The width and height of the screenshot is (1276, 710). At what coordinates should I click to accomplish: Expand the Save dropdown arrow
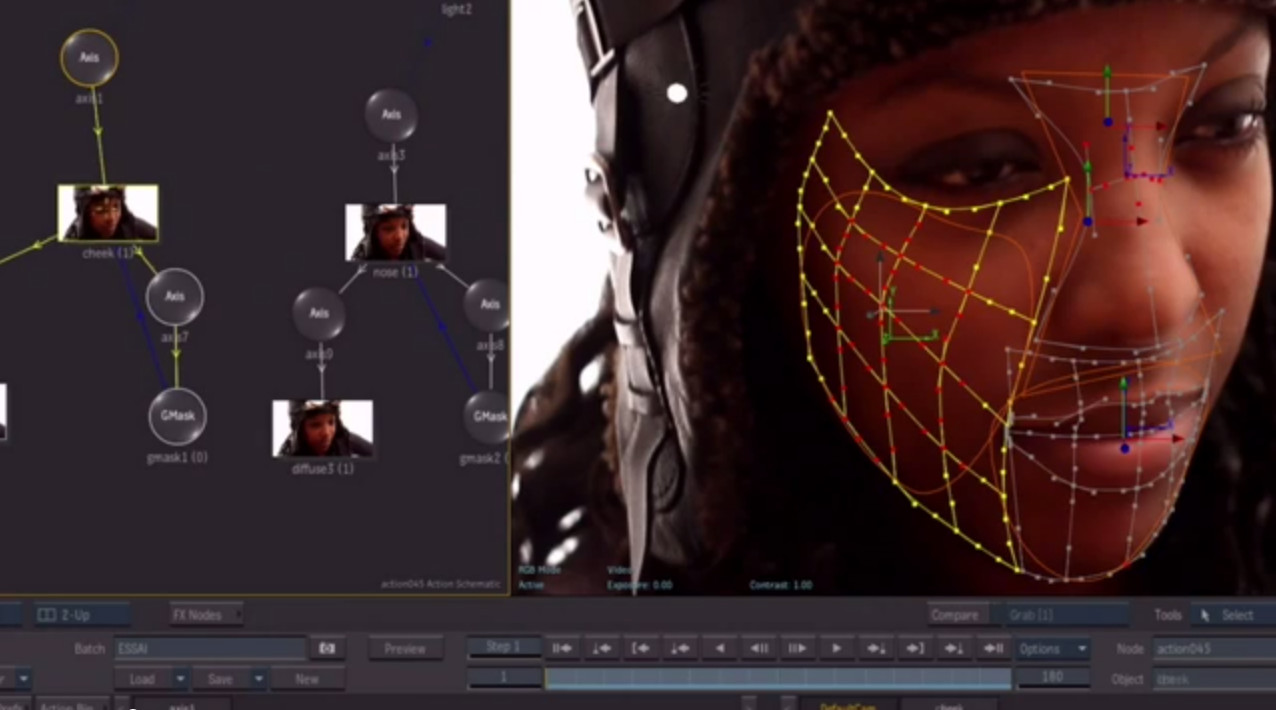click(x=259, y=679)
